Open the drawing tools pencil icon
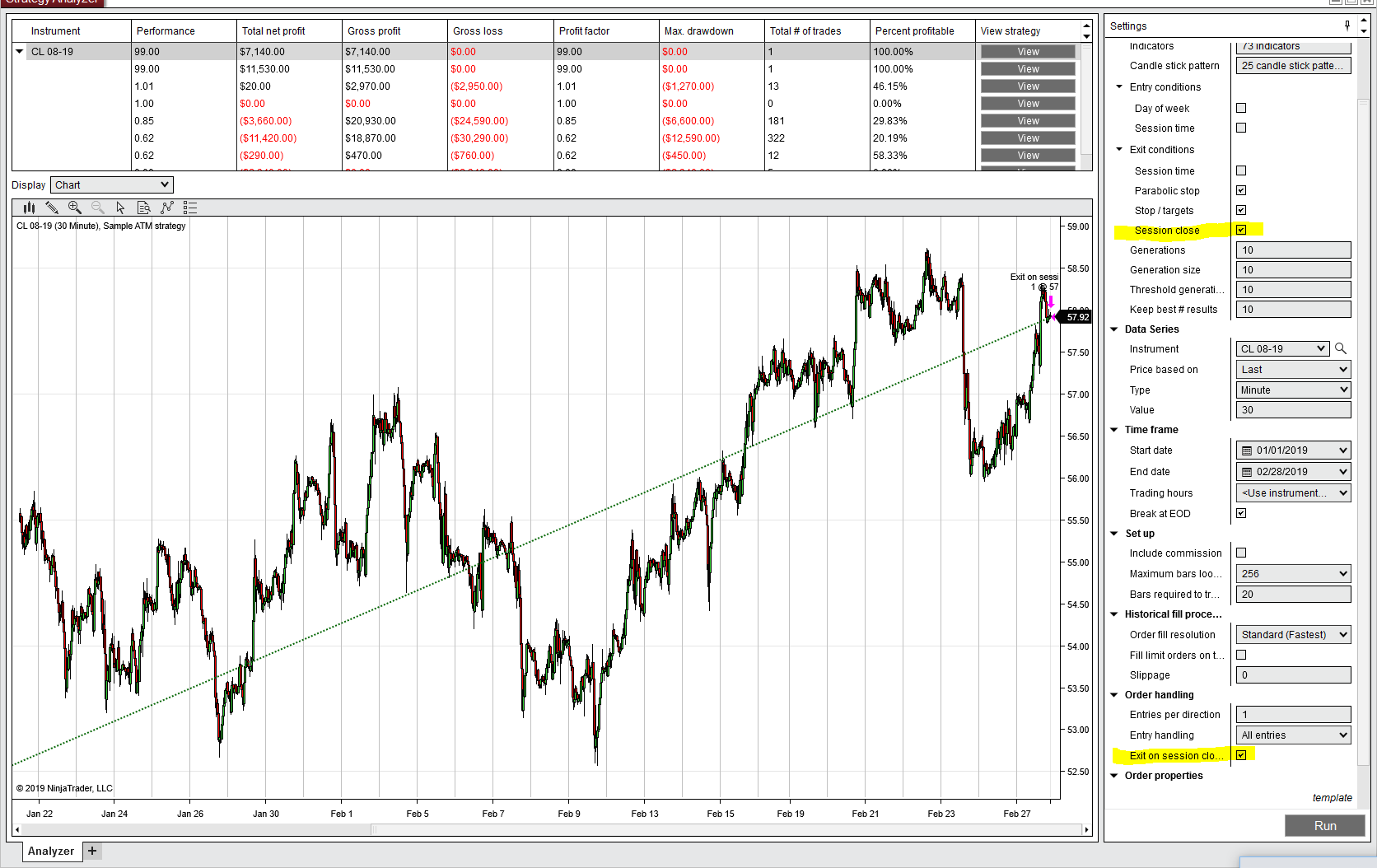The width and height of the screenshot is (1377, 868). (x=52, y=208)
